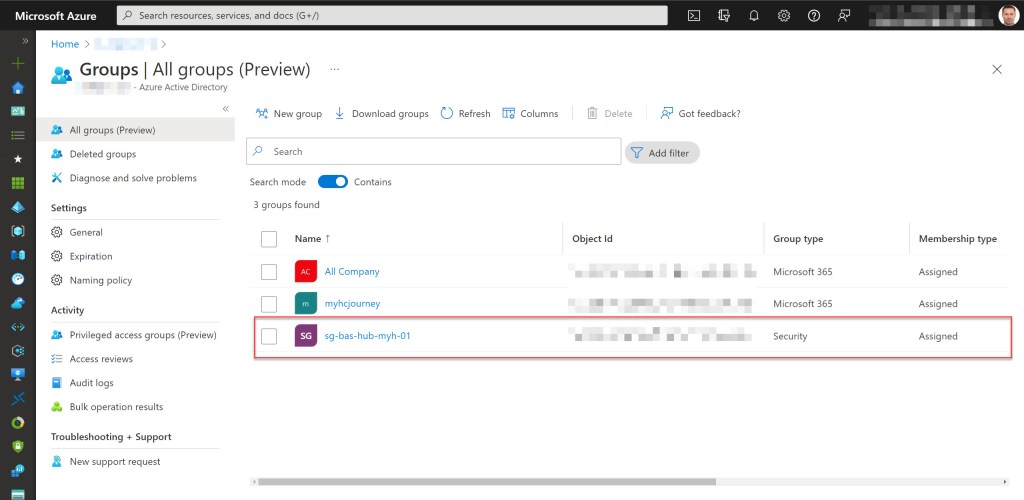This screenshot has width=1024, height=500.
Task: Open the notifications bell
Action: pyautogui.click(x=754, y=15)
